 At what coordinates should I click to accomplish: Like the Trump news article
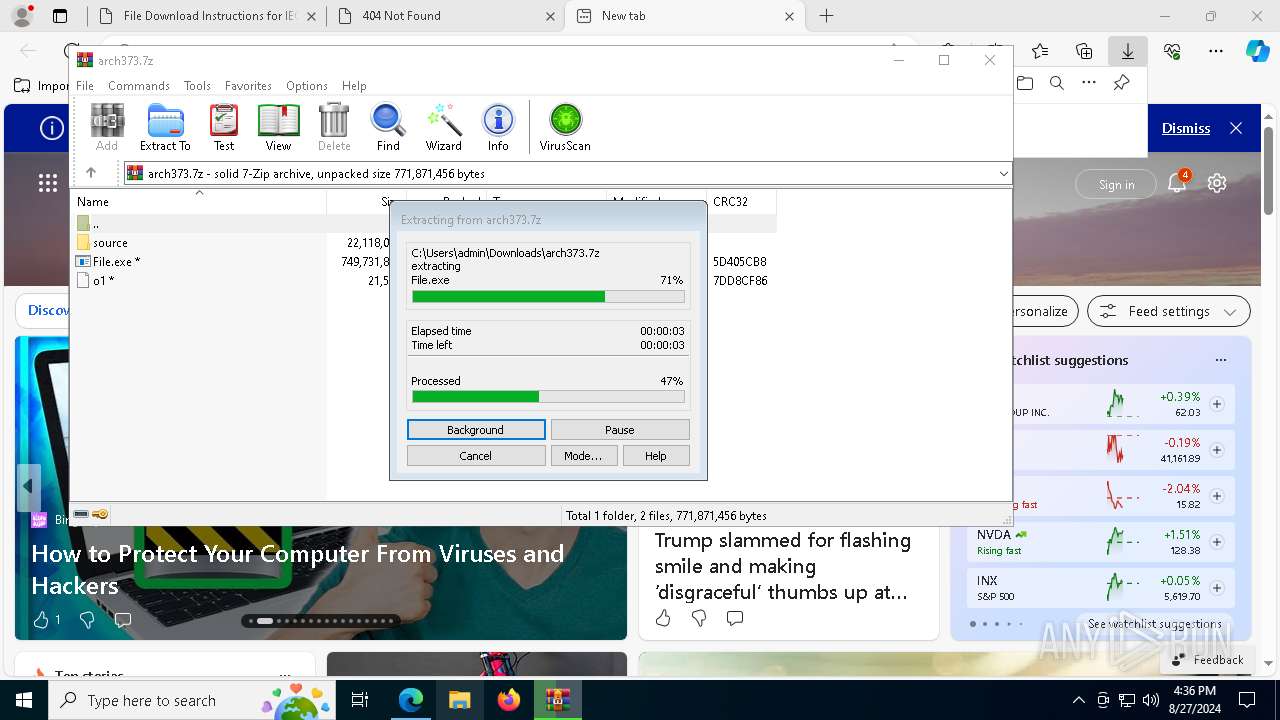coord(663,618)
